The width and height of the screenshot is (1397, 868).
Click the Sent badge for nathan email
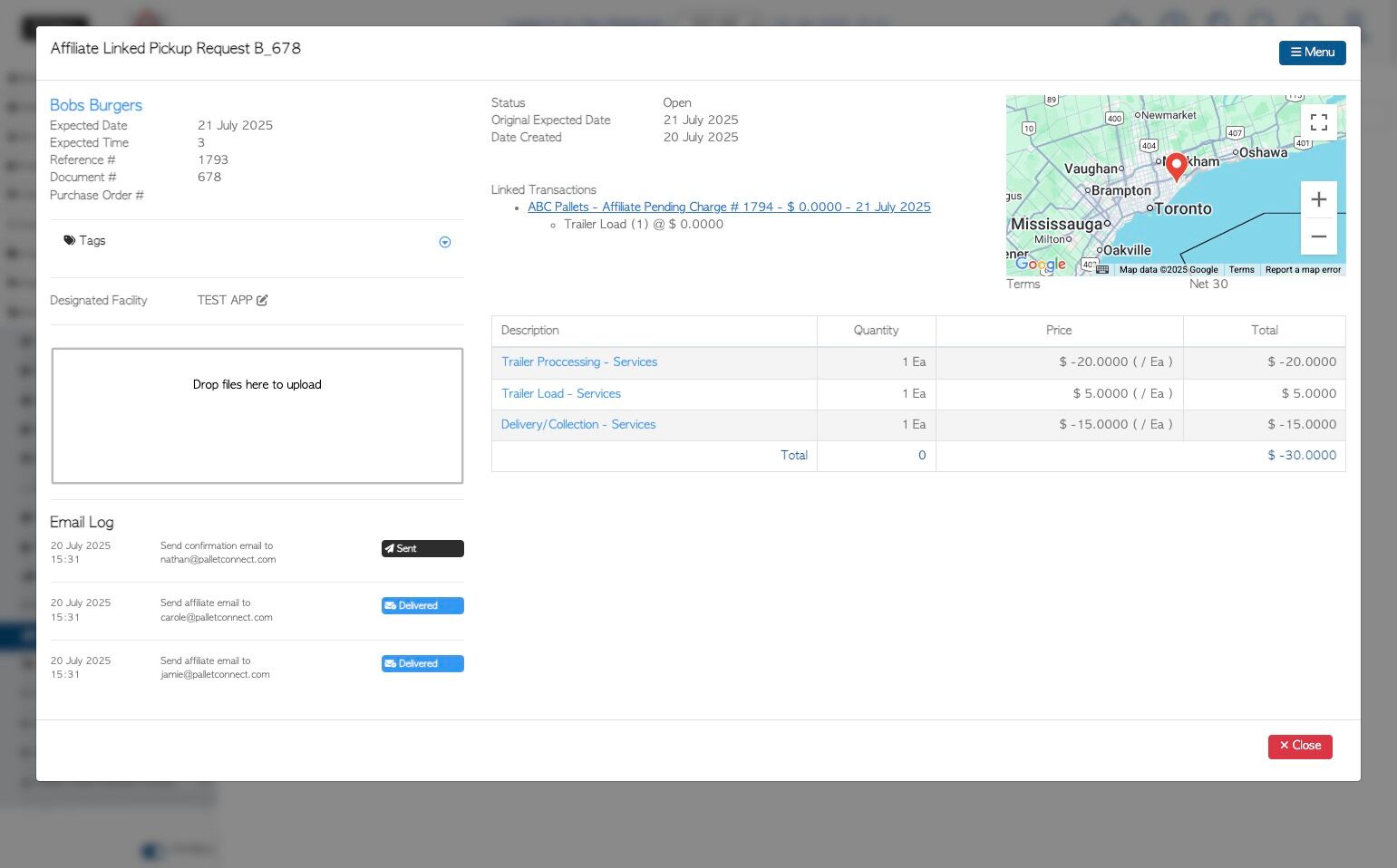(422, 548)
